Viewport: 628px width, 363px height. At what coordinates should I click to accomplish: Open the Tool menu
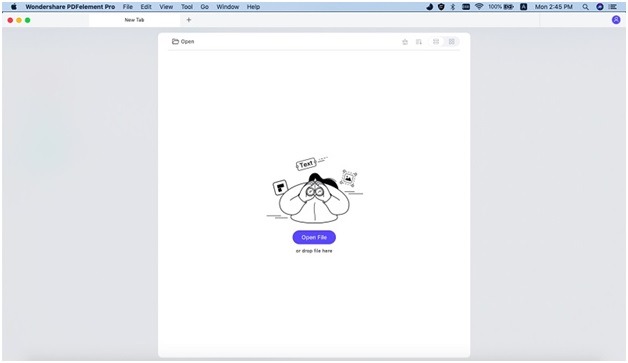click(187, 7)
